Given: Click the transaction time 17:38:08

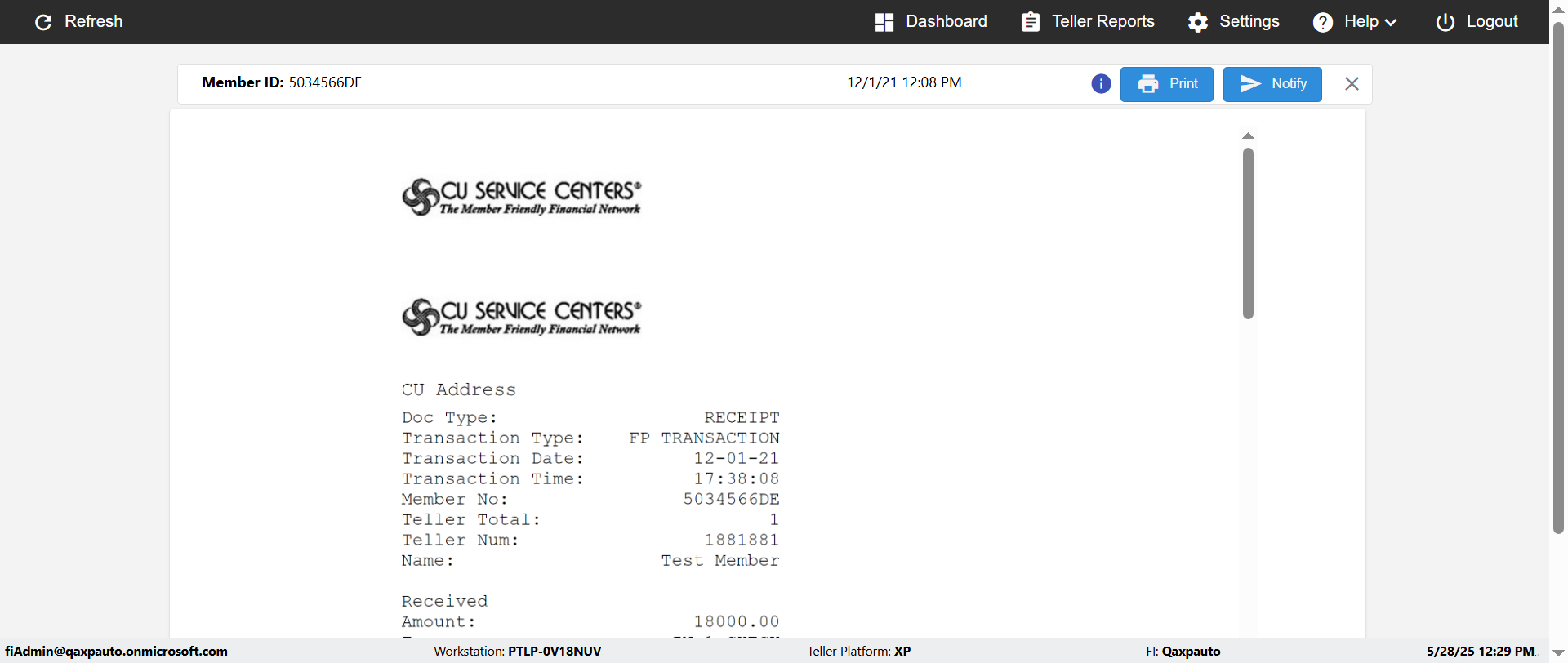Looking at the screenshot, I should [x=737, y=478].
